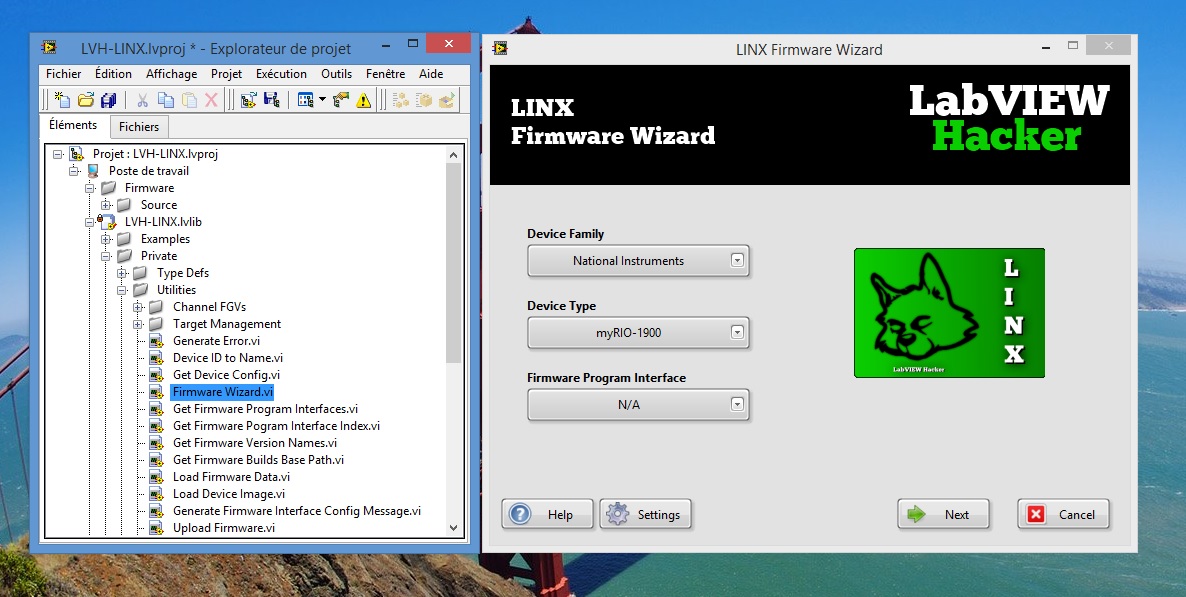This screenshot has width=1186, height=597.
Task: Select Firmware Wizard.vi in the tree
Action: 222,392
